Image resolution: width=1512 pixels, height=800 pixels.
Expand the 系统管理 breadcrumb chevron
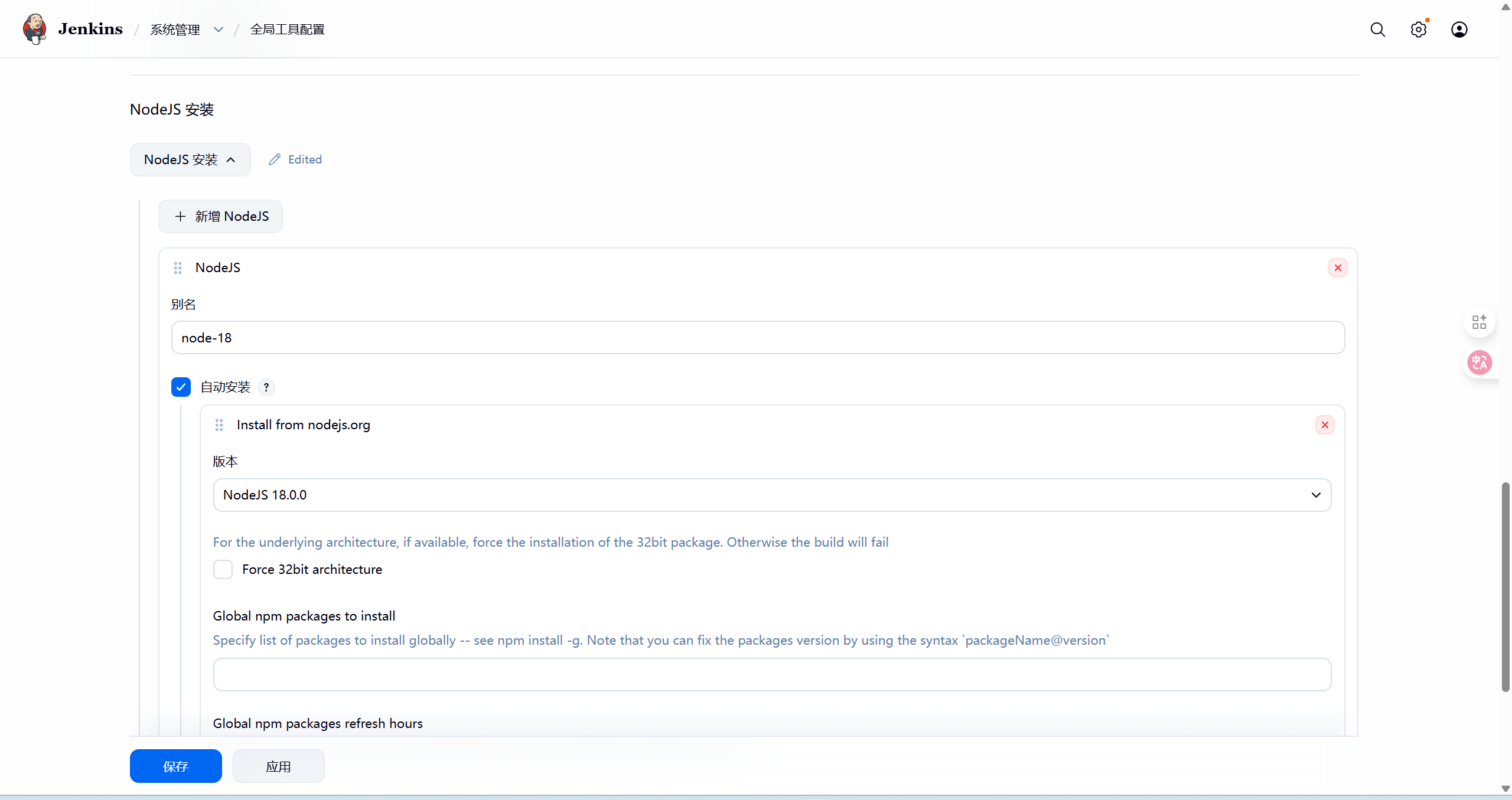click(219, 30)
